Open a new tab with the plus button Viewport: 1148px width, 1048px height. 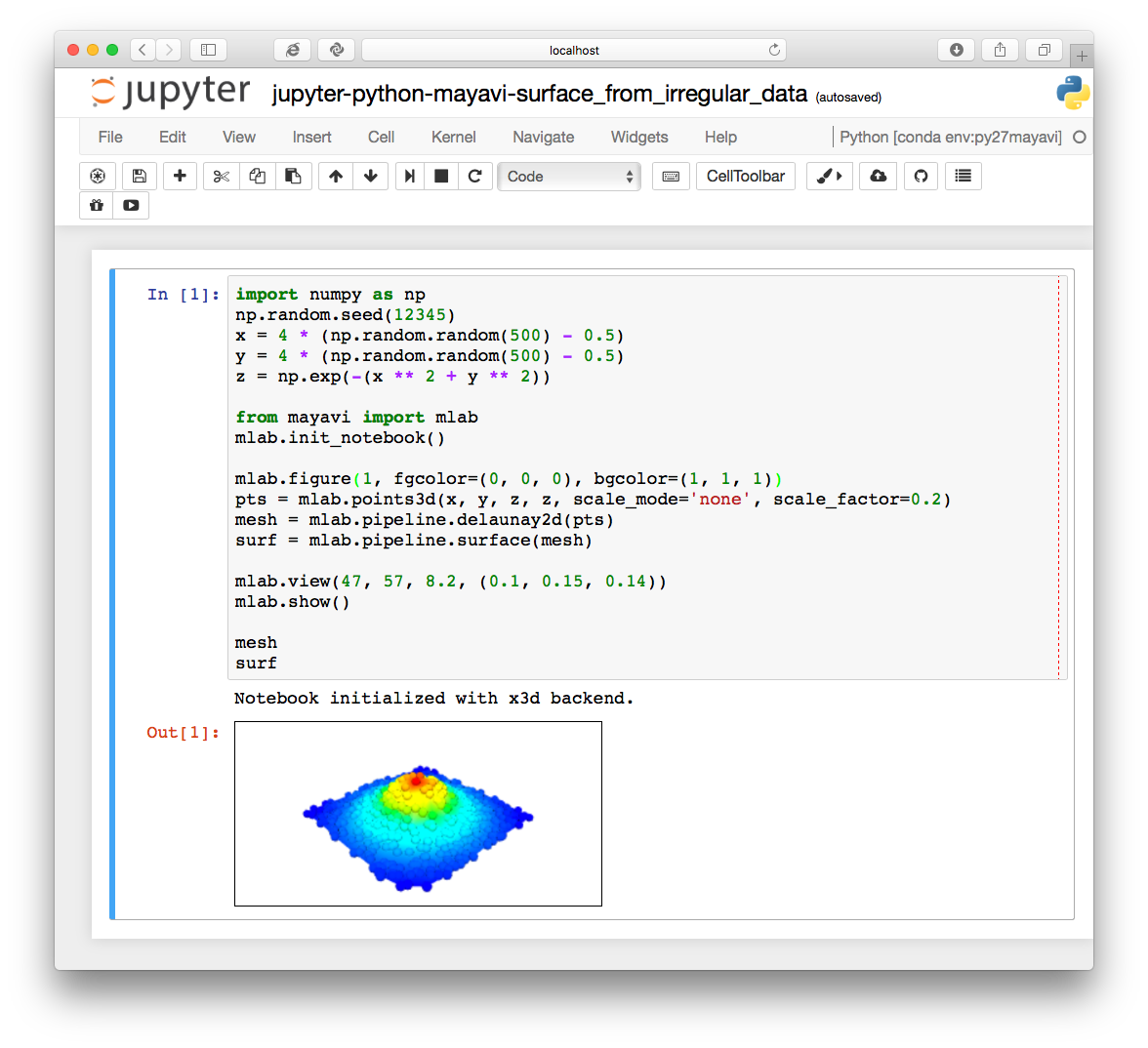1082,56
